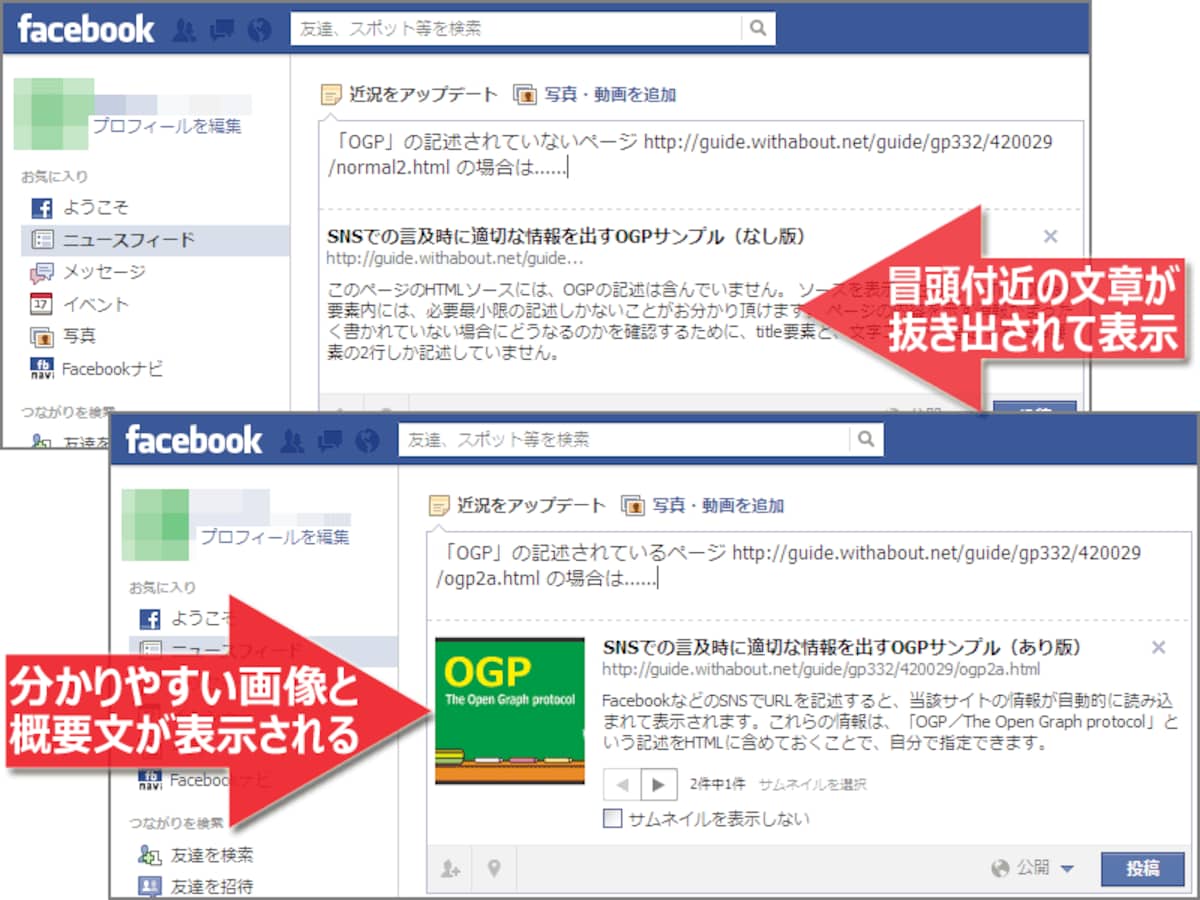1200x900 pixels.
Task: Click the location pin icon in front composer
Action: [494, 869]
